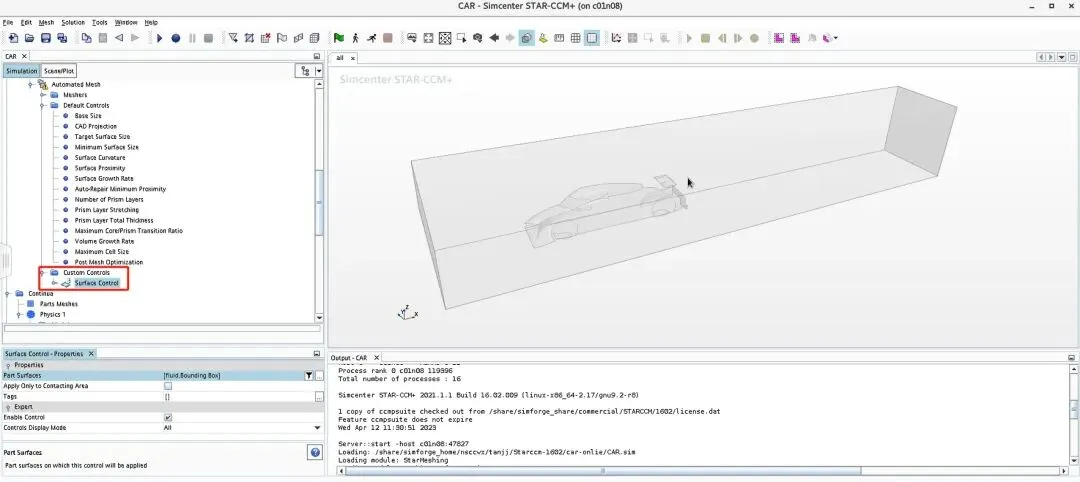Select Base Size in Default Controls
Screen dimensions: 1080x482
pos(87,116)
